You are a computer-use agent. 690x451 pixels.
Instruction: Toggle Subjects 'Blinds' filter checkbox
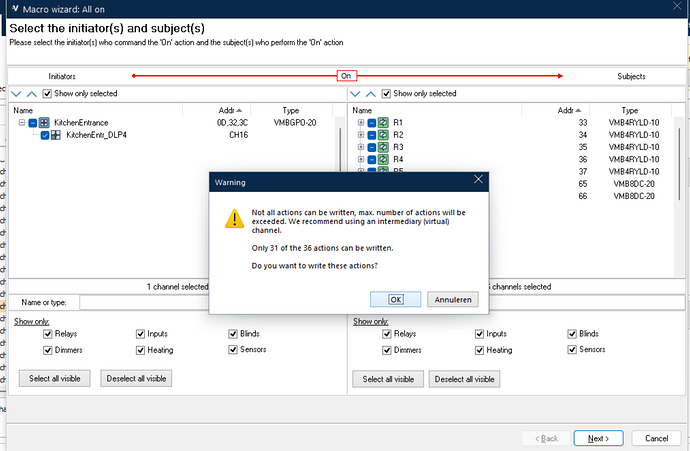pyautogui.click(x=573, y=334)
